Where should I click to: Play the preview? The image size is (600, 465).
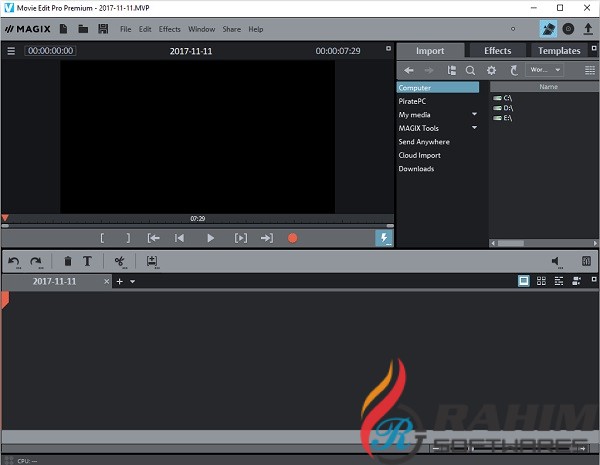click(x=210, y=238)
